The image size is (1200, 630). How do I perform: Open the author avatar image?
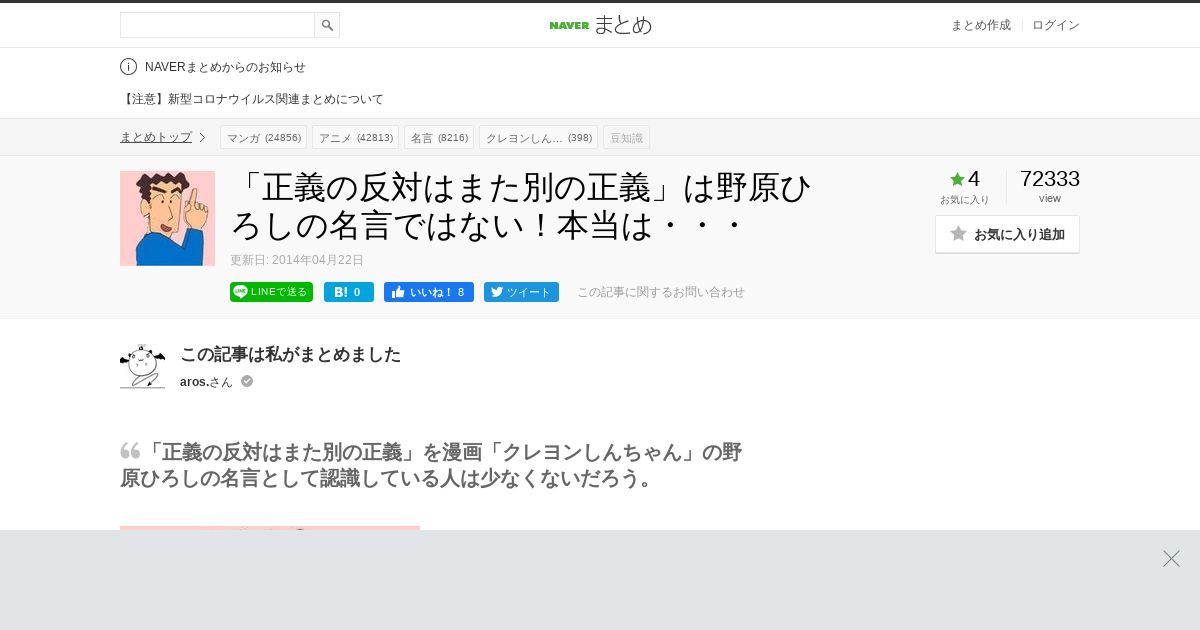point(142,366)
